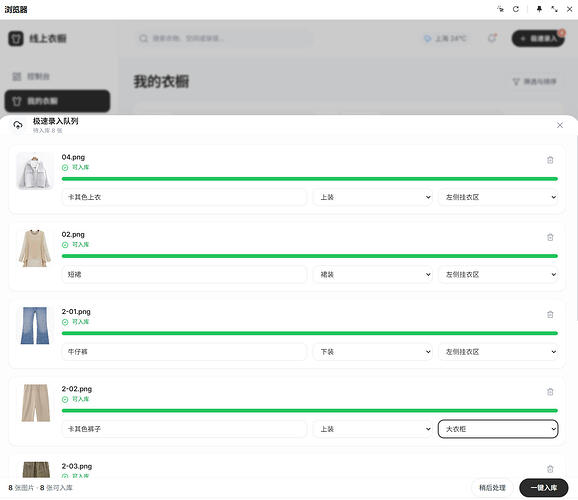
Task: Open the category dropdown for 2-02.png
Action: tap(372, 429)
